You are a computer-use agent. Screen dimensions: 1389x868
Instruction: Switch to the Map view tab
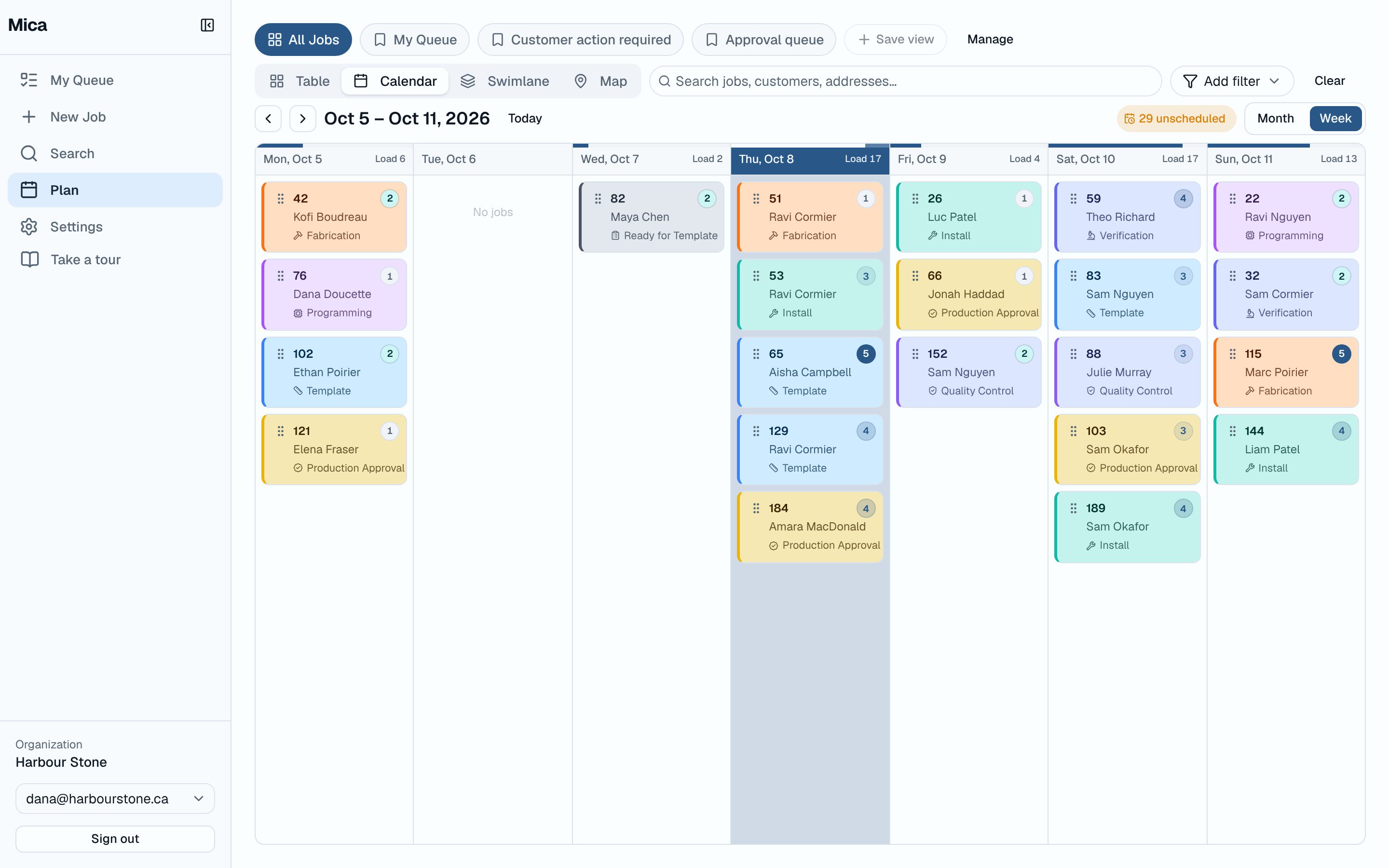601,81
